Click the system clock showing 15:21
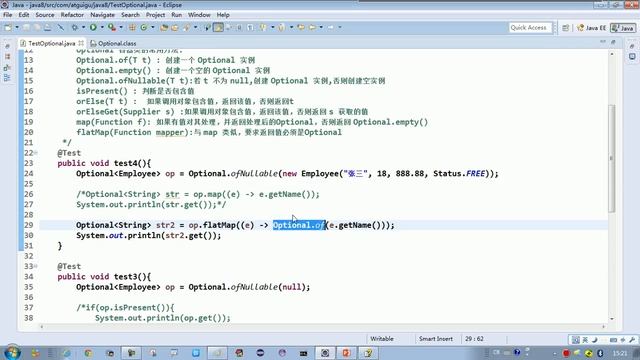This screenshot has width=640, height=360. click(x=620, y=353)
